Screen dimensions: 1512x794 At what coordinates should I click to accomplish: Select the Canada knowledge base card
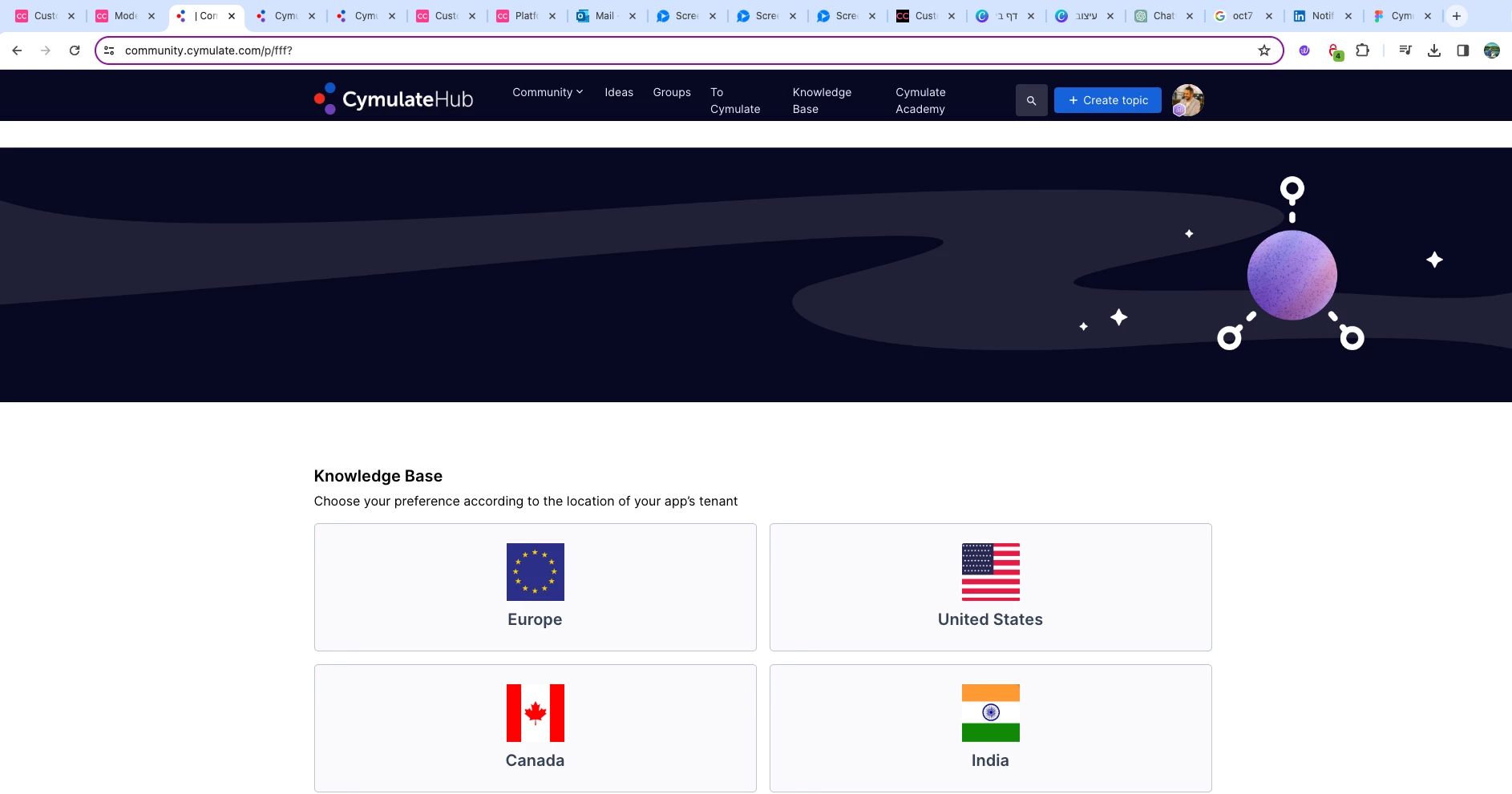pos(536,728)
